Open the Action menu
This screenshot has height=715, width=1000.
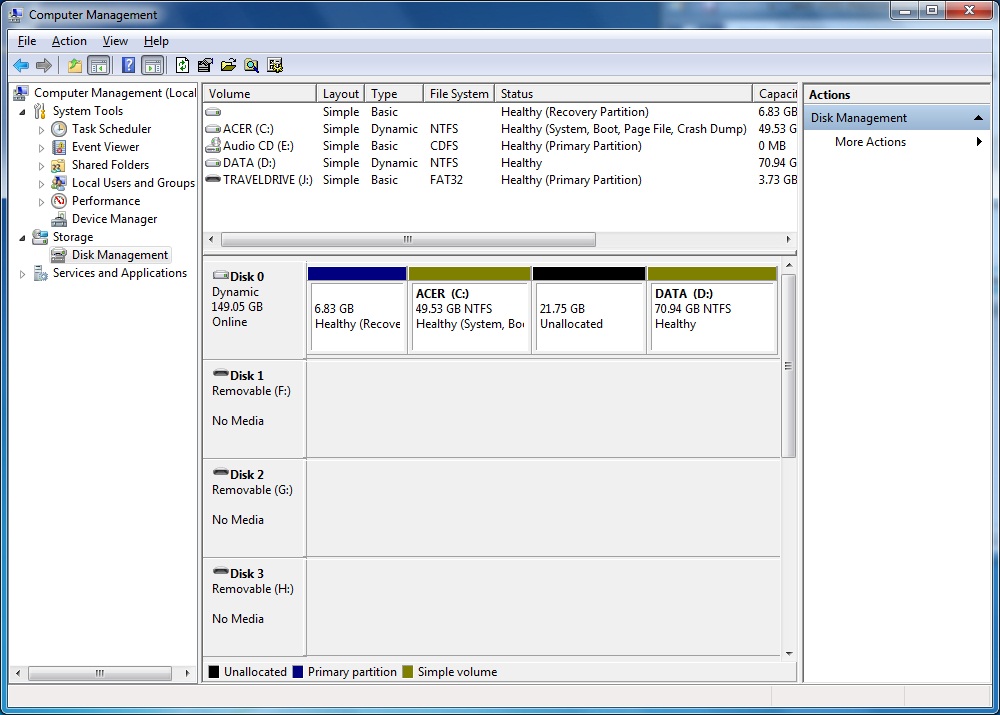point(69,41)
